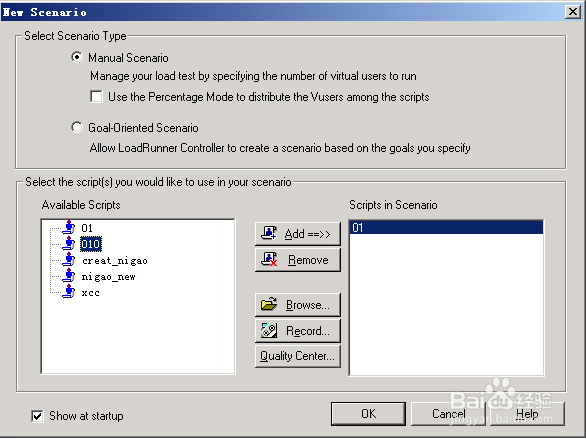
Task: Open Help for this dialog
Action: click(527, 414)
